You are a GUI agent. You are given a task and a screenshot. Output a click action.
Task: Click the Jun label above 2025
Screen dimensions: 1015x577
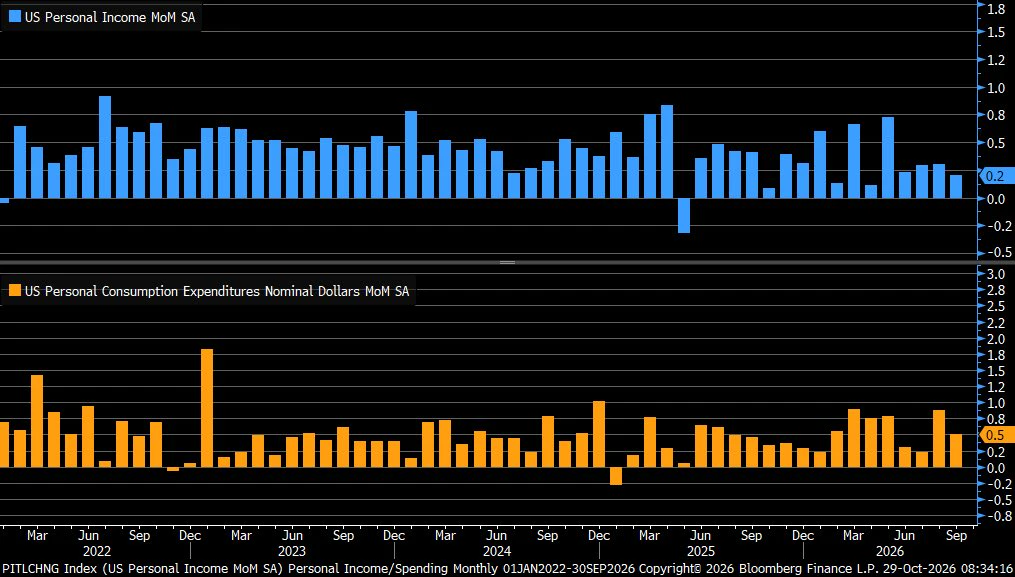(x=700, y=536)
